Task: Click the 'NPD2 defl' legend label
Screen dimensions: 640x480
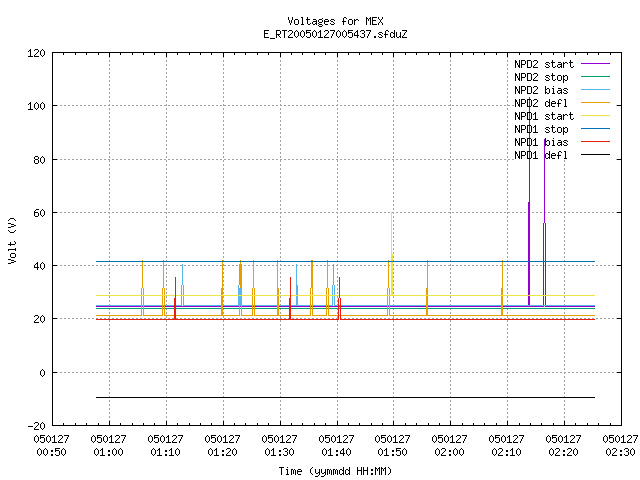Action: (541, 103)
